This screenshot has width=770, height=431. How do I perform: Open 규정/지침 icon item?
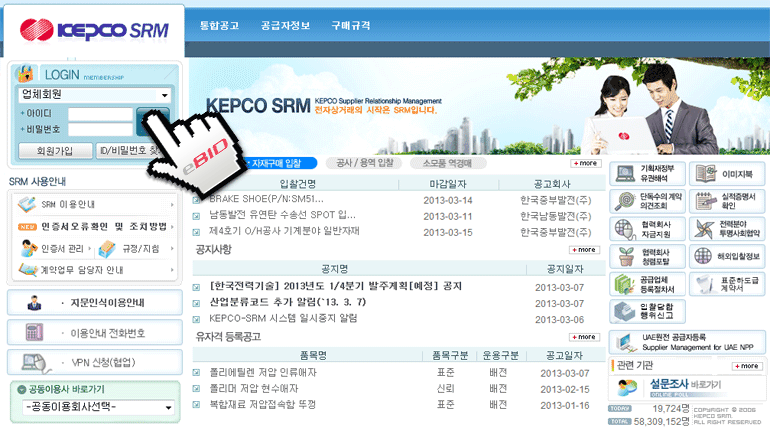(x=135, y=249)
